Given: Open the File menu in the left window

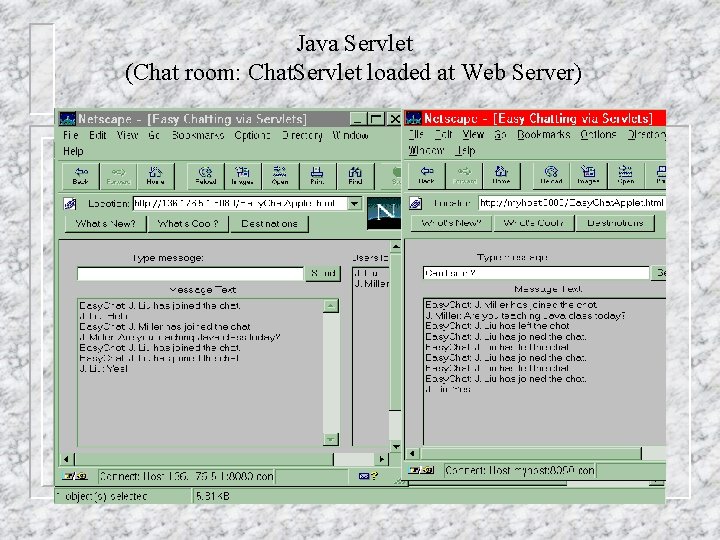Looking at the screenshot, I should click(x=71, y=135).
